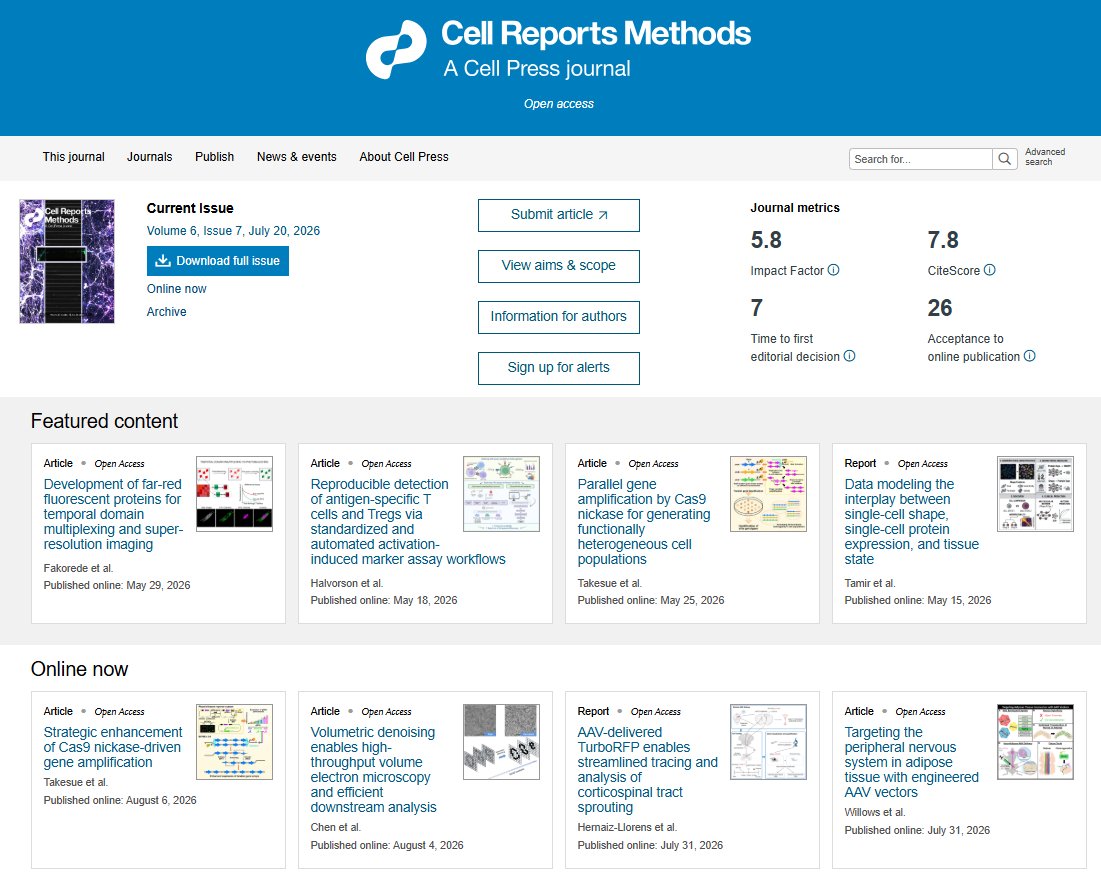The width and height of the screenshot is (1101, 874).
Task: Click Chen et al. article thumbnail
Action: point(501,742)
